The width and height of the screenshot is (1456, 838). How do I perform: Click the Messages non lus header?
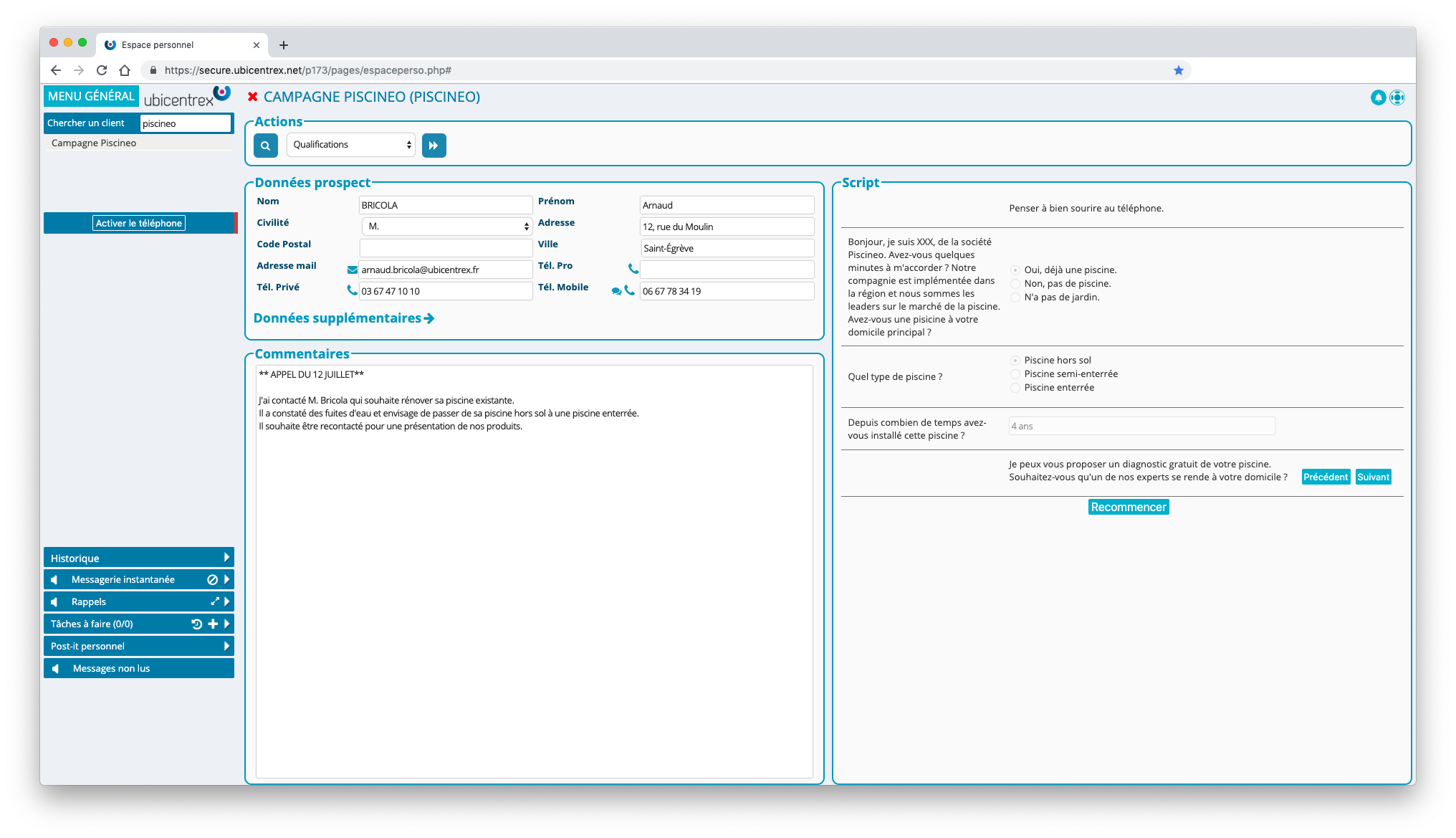pos(139,668)
